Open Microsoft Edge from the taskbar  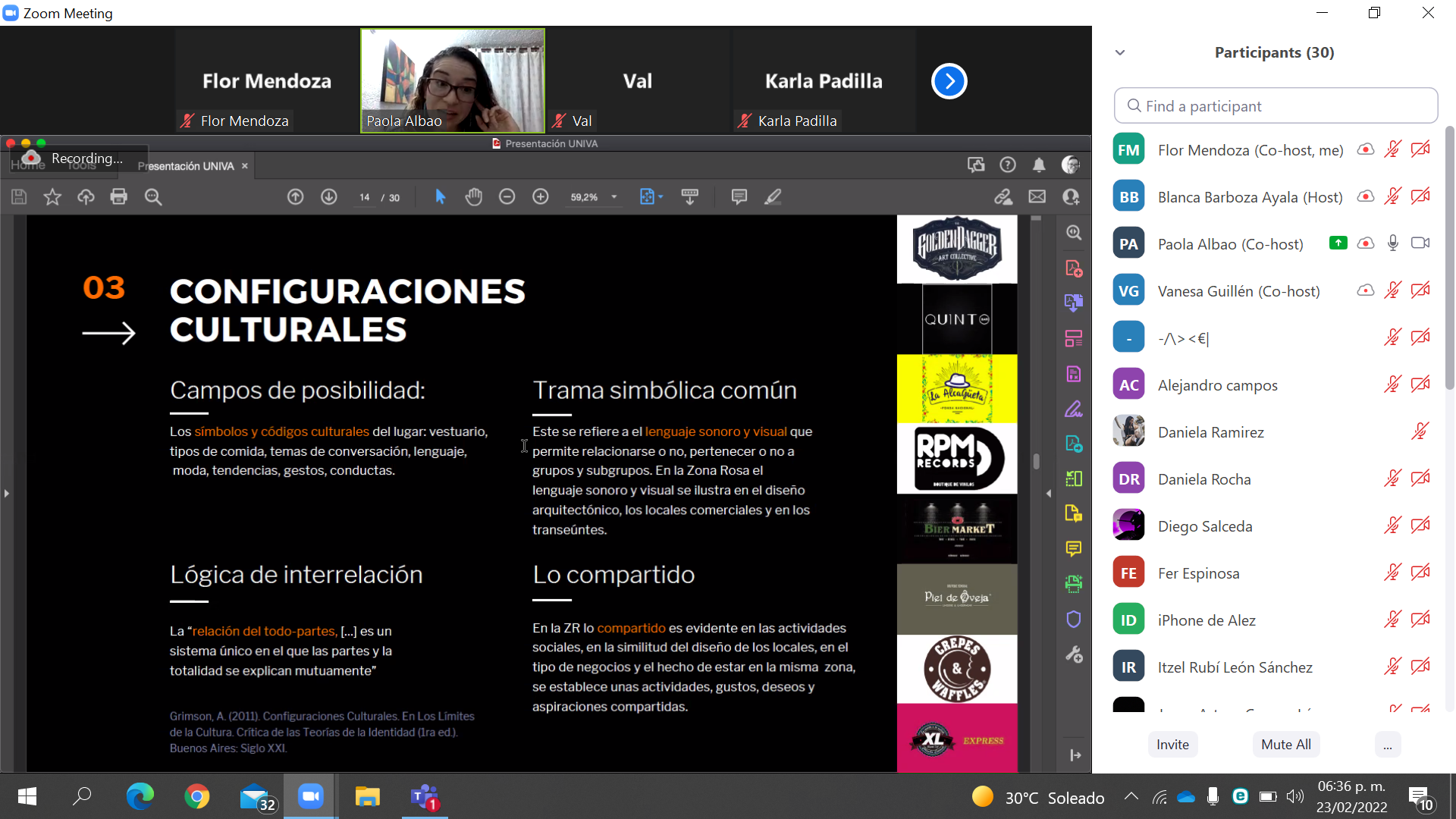pyautogui.click(x=140, y=796)
